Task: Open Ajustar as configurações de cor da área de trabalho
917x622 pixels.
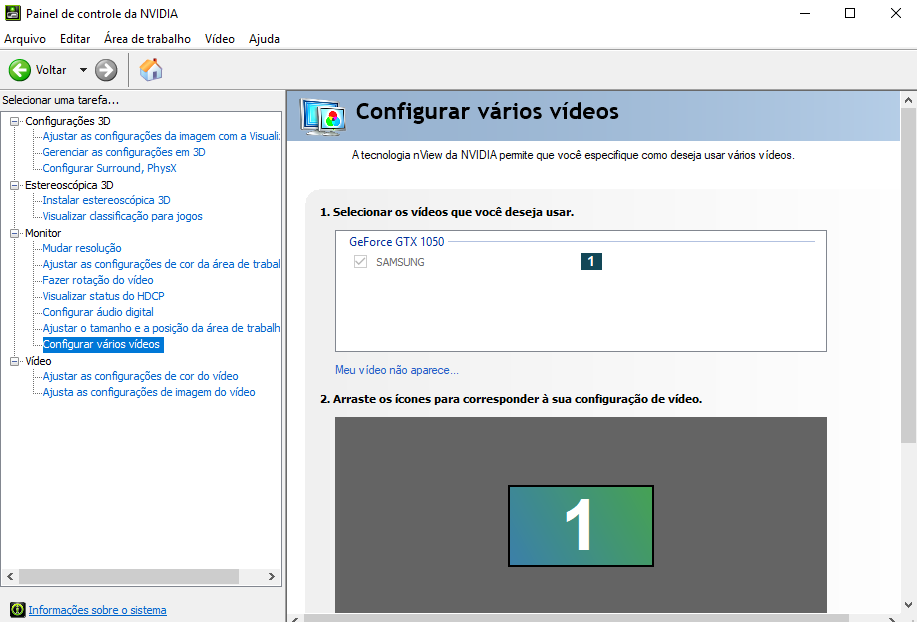Action: [x=161, y=264]
